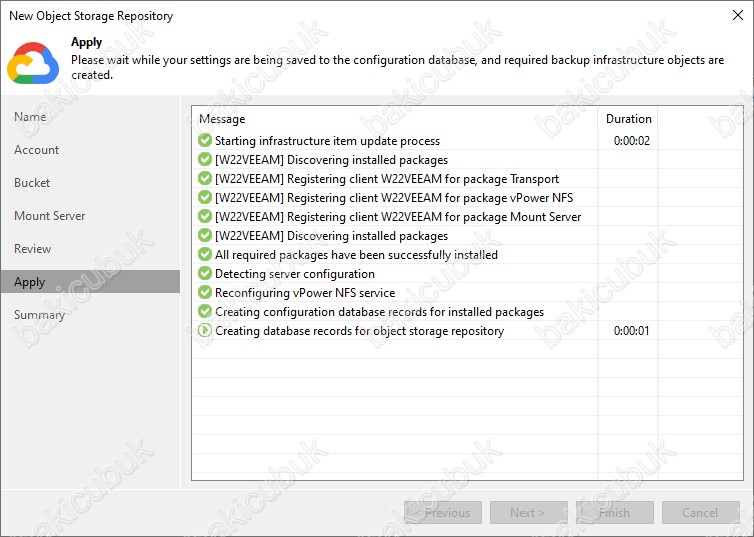Select 'Registering client W22VEEAM for package Transport' row
The image size is (754, 537).
coord(467,178)
